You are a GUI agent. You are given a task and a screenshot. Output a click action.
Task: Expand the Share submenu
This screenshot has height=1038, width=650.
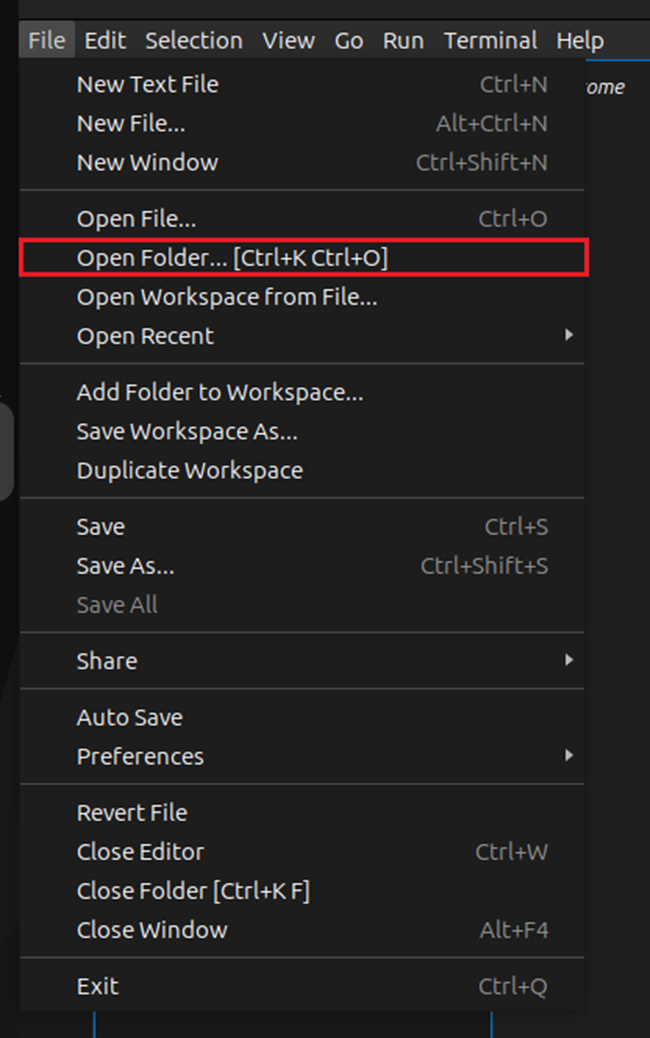click(107, 661)
